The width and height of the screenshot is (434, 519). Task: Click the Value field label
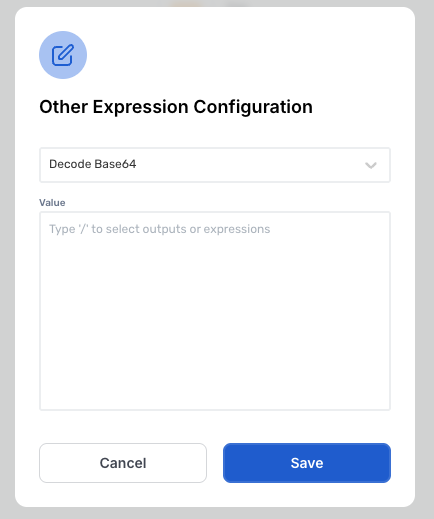pyautogui.click(x=52, y=203)
